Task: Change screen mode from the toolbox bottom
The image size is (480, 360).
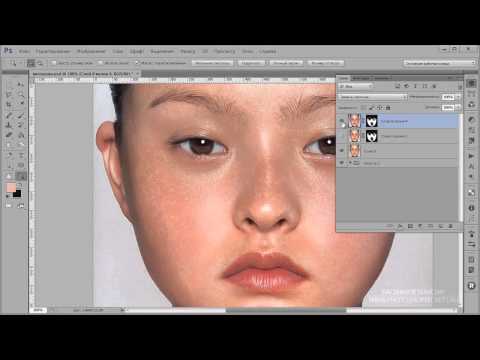Action: point(21,206)
